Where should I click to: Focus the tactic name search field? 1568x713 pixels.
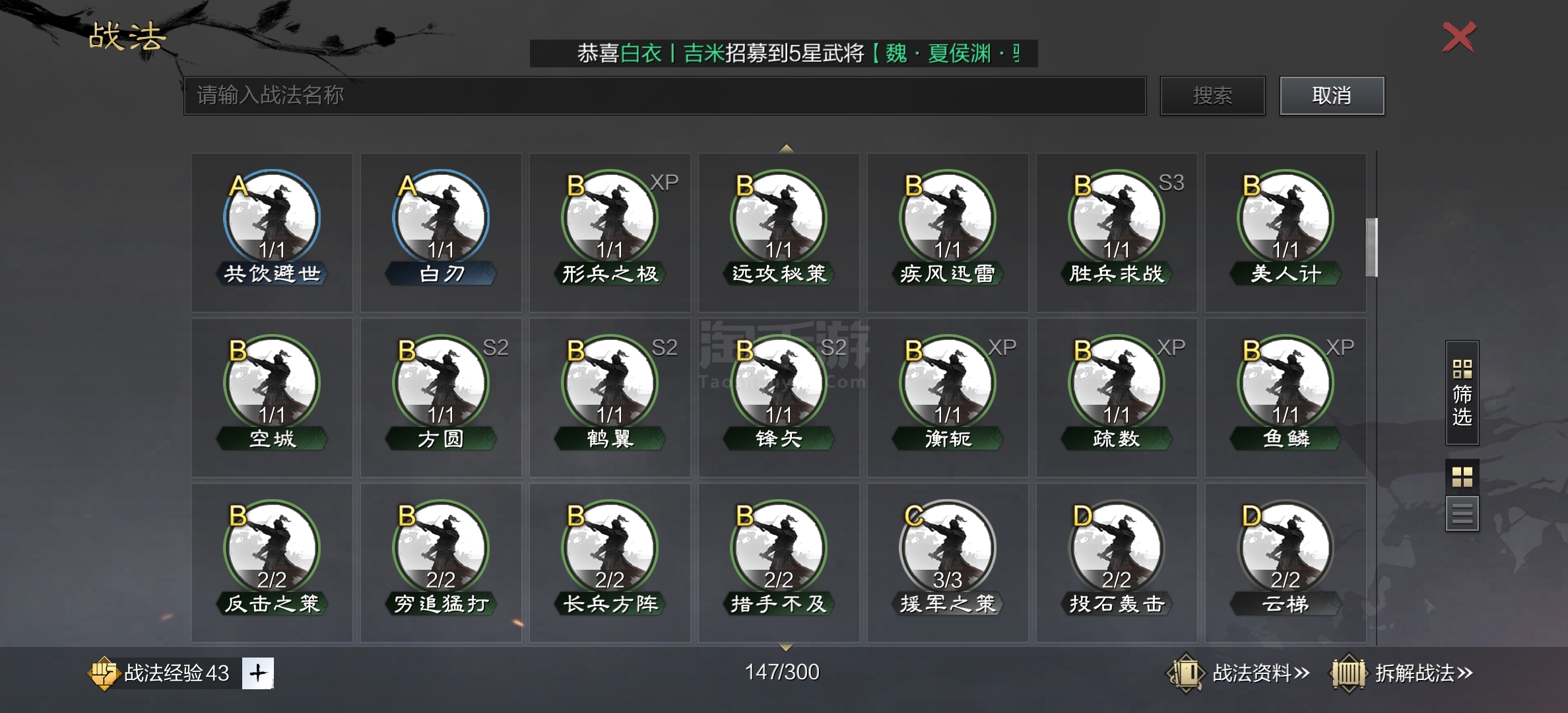tap(665, 96)
